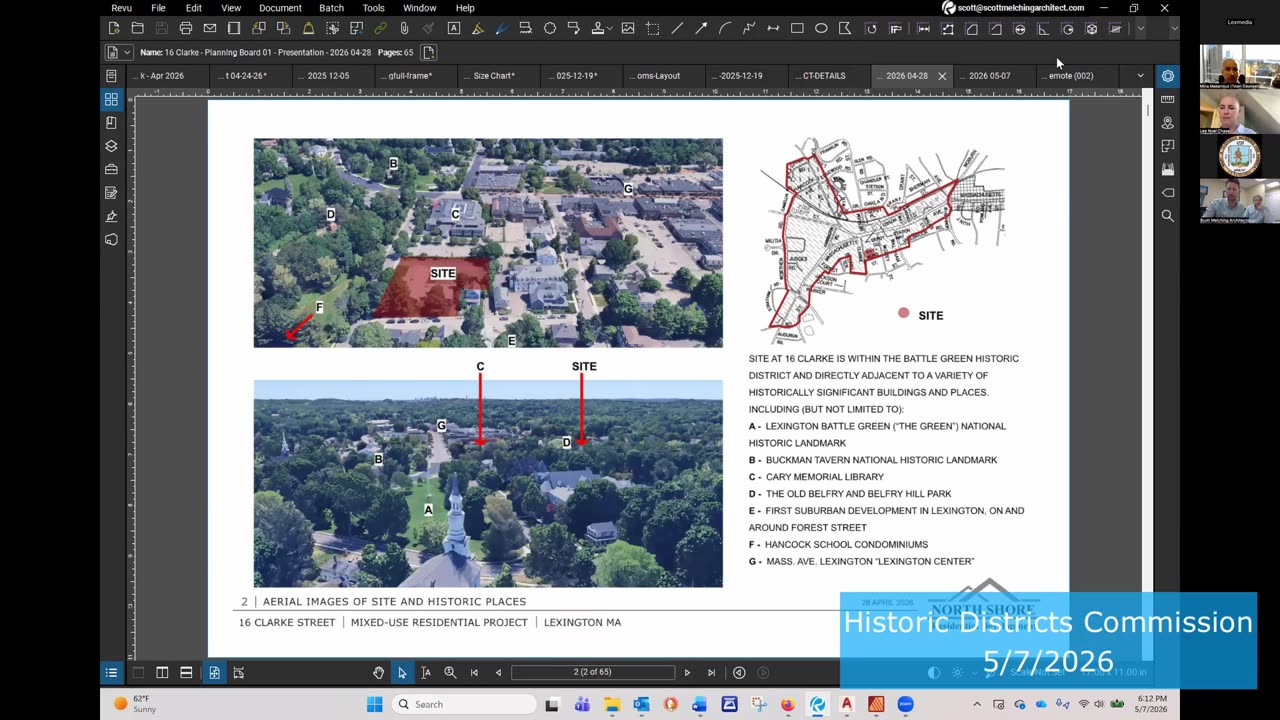Select the Volume measurement tool
Viewport: 1280px width, 720px height.
[x=1091, y=28]
